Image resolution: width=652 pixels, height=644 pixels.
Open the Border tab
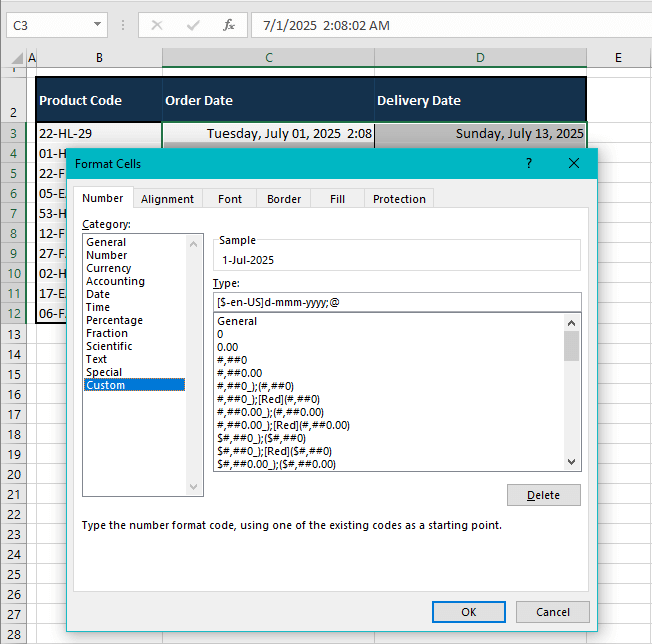point(284,199)
